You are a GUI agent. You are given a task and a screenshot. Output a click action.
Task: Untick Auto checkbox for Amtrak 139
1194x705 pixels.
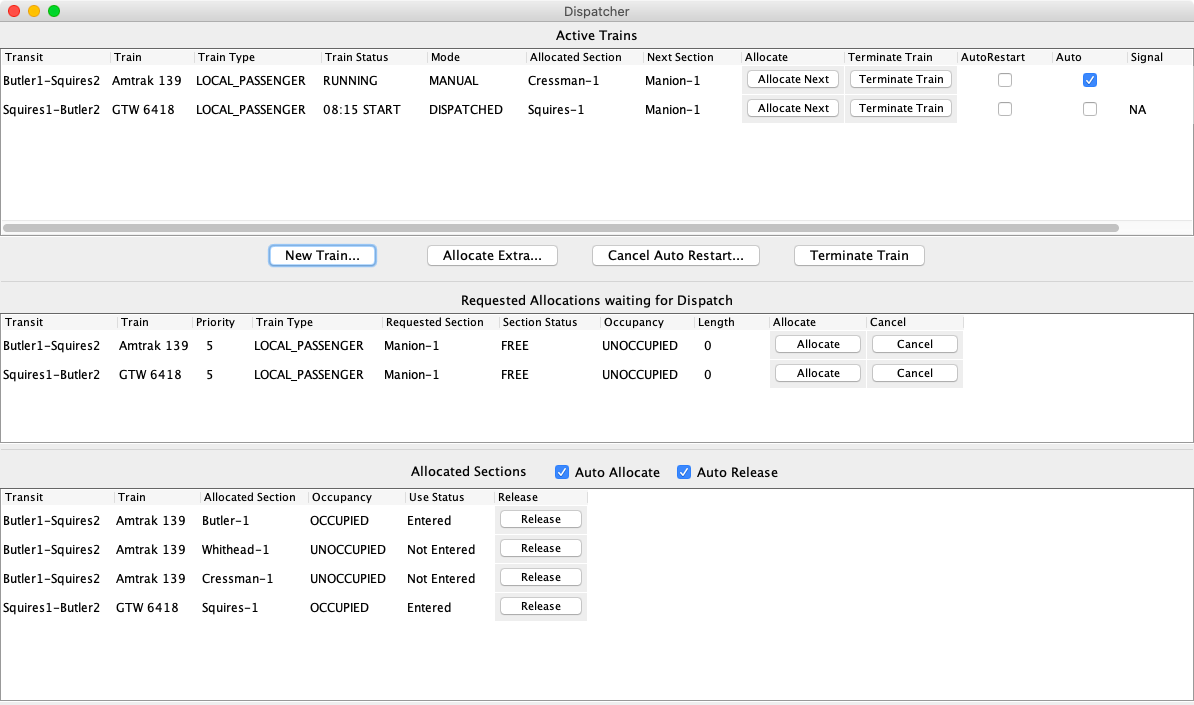[x=1090, y=80]
